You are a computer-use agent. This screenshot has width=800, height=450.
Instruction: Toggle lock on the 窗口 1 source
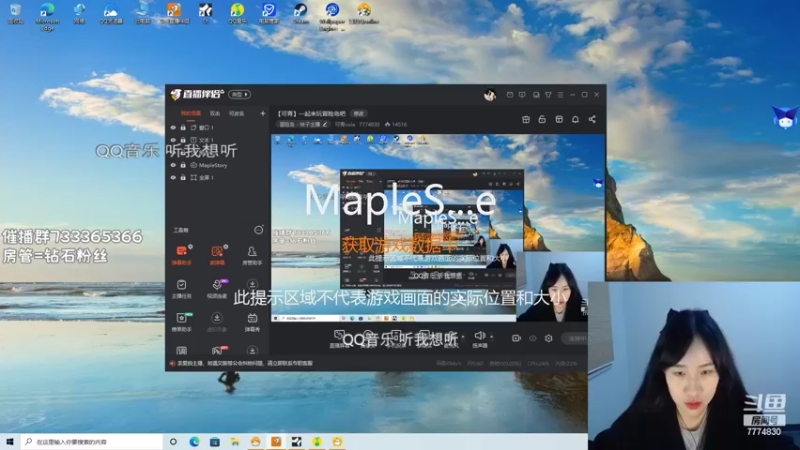tap(183, 128)
